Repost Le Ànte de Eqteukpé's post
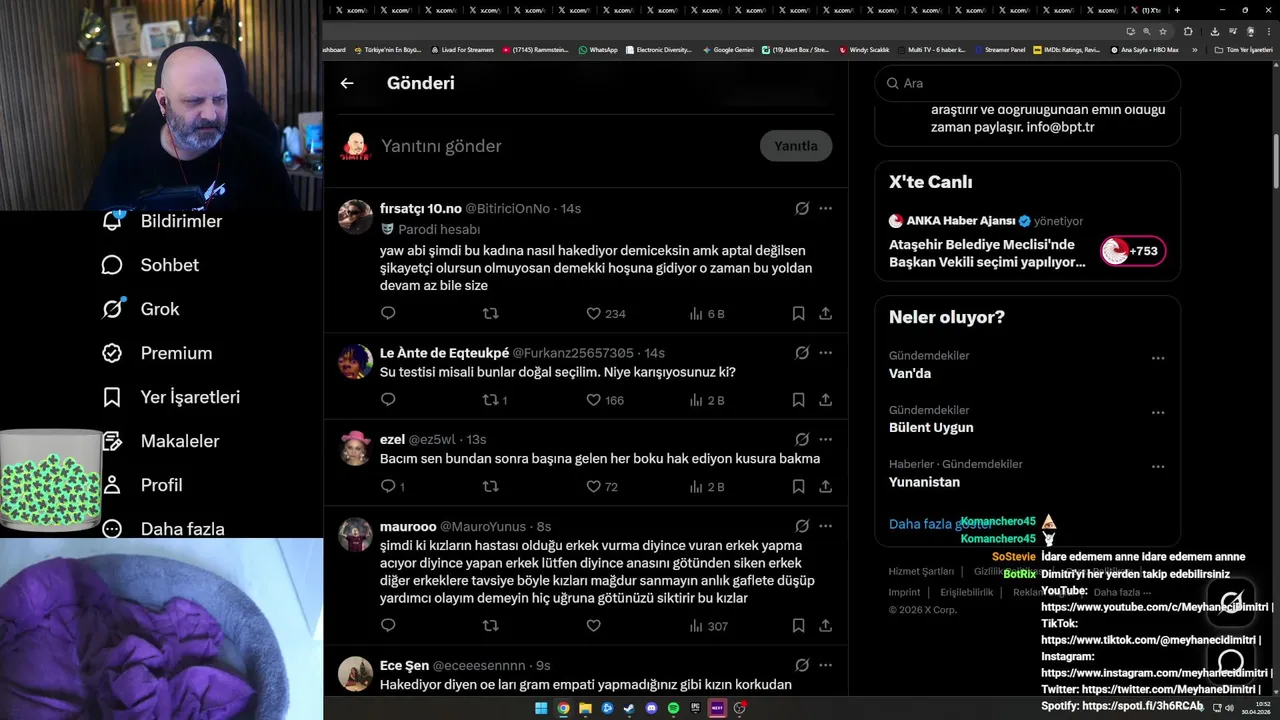This screenshot has width=1280, height=720. (495, 400)
